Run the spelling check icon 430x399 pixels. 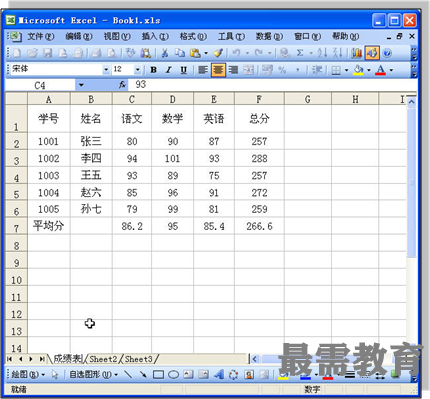pyautogui.click(x=130, y=53)
